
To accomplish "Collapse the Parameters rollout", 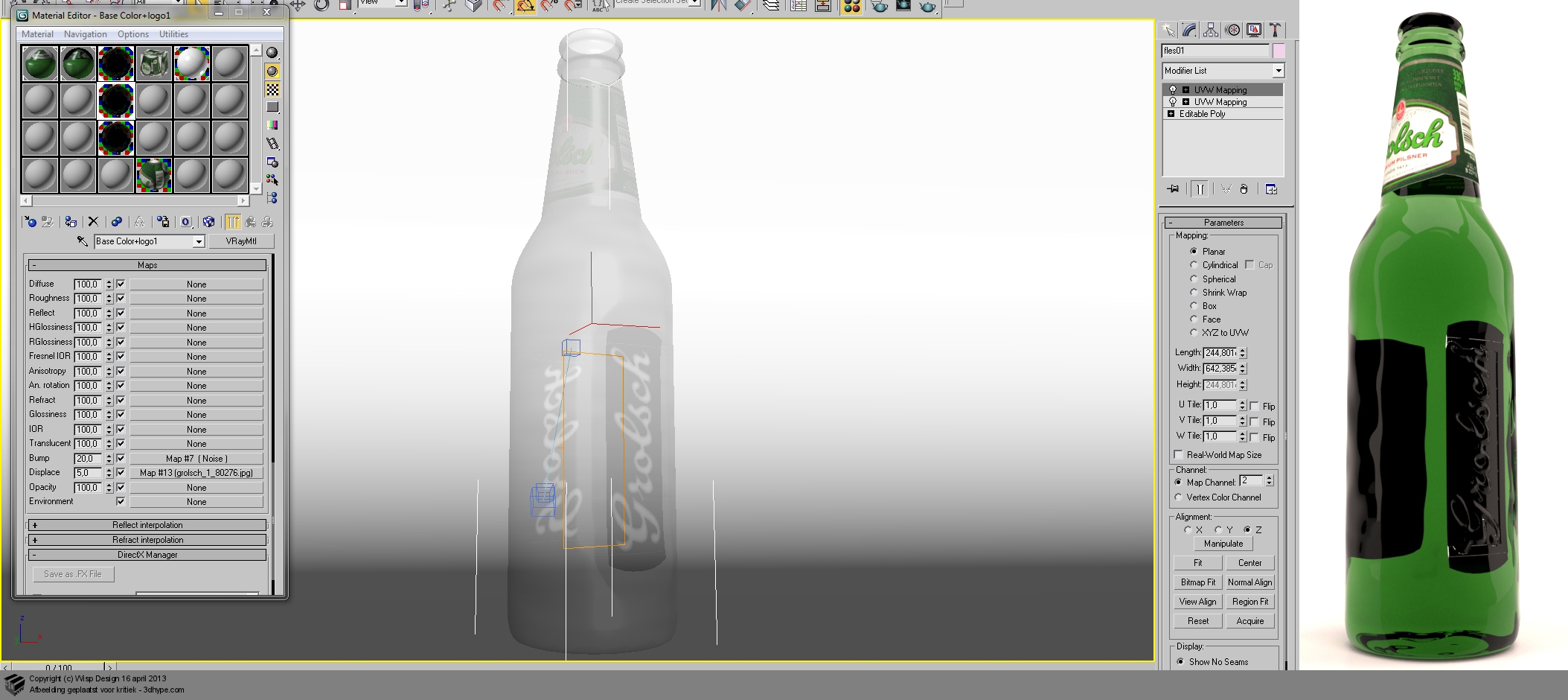I will coord(1223,223).
